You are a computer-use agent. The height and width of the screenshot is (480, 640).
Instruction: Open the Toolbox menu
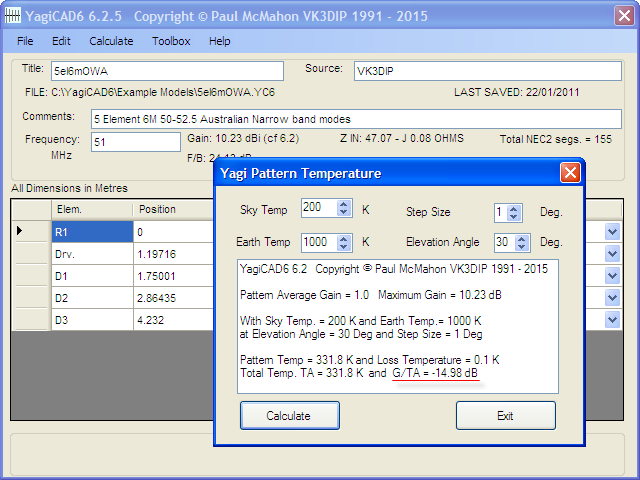[171, 41]
